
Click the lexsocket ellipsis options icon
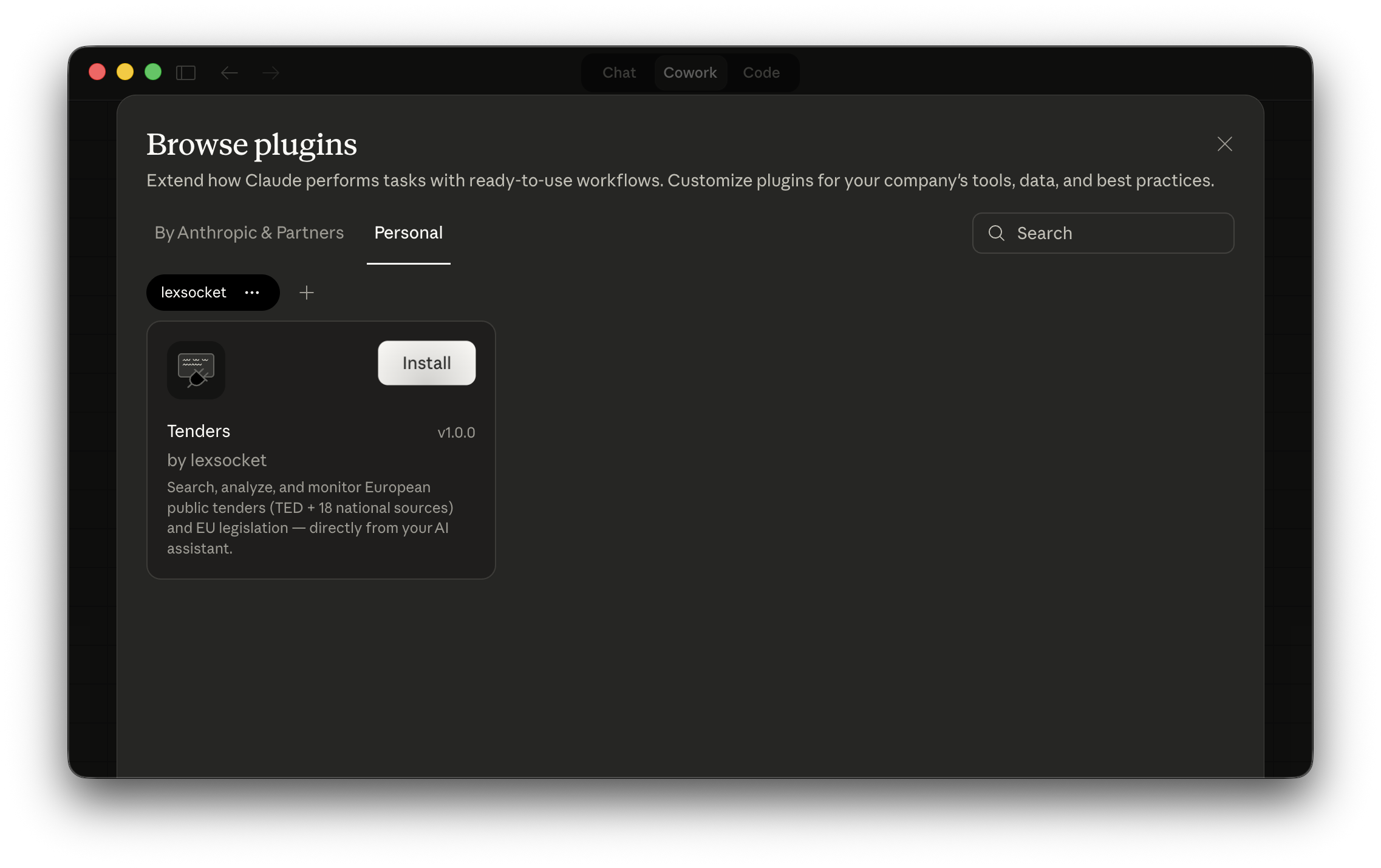252,293
